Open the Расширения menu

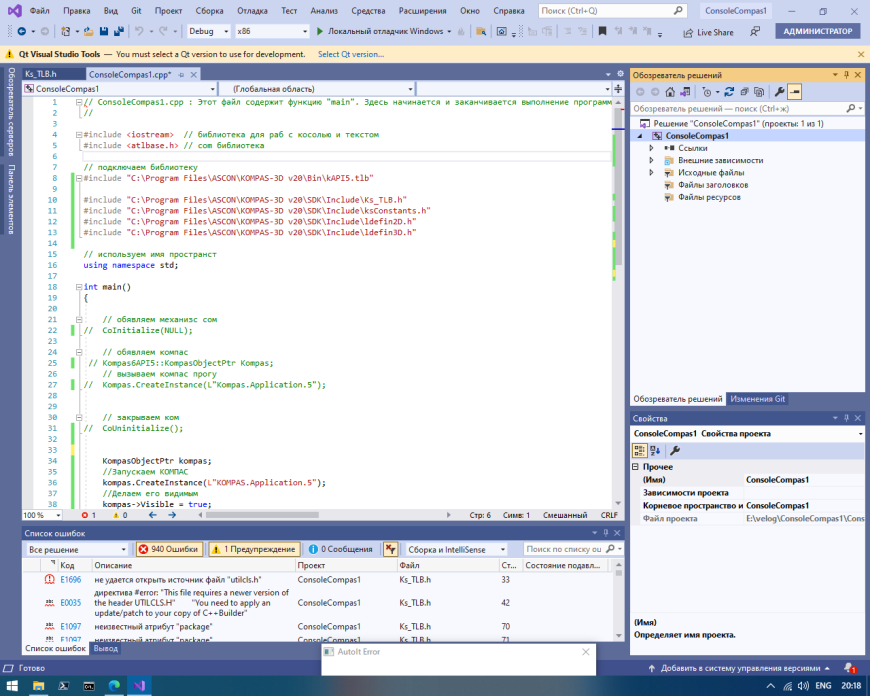422,11
